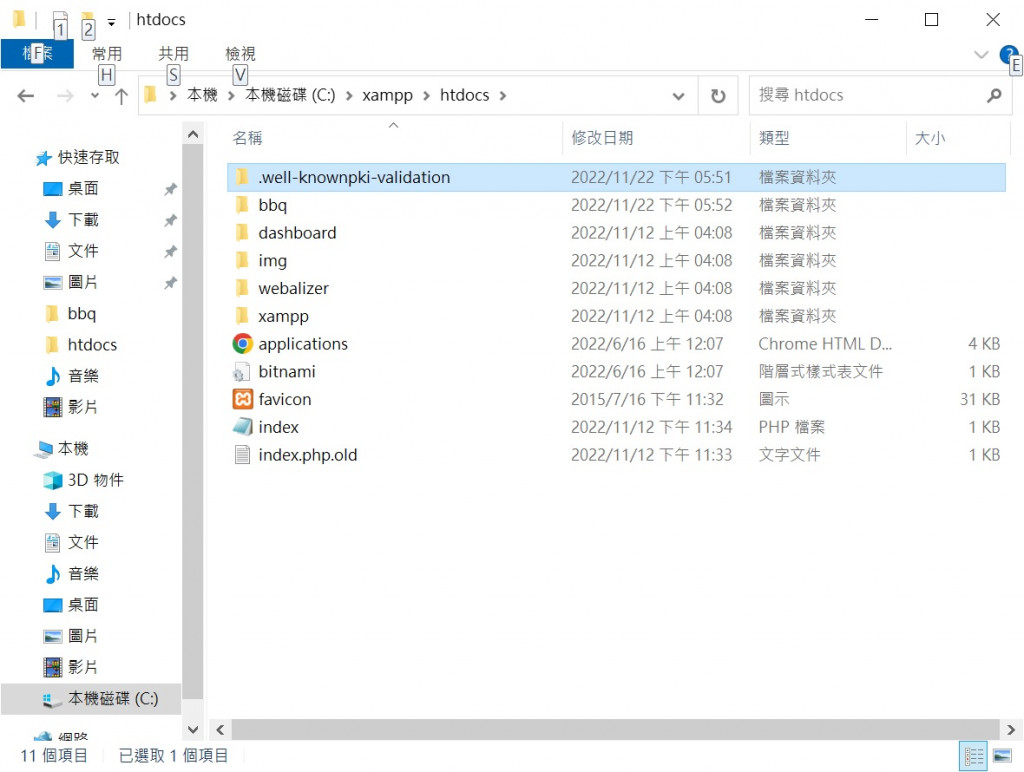Select the applications file name
This screenshot has width=1024, height=772.
[303, 344]
